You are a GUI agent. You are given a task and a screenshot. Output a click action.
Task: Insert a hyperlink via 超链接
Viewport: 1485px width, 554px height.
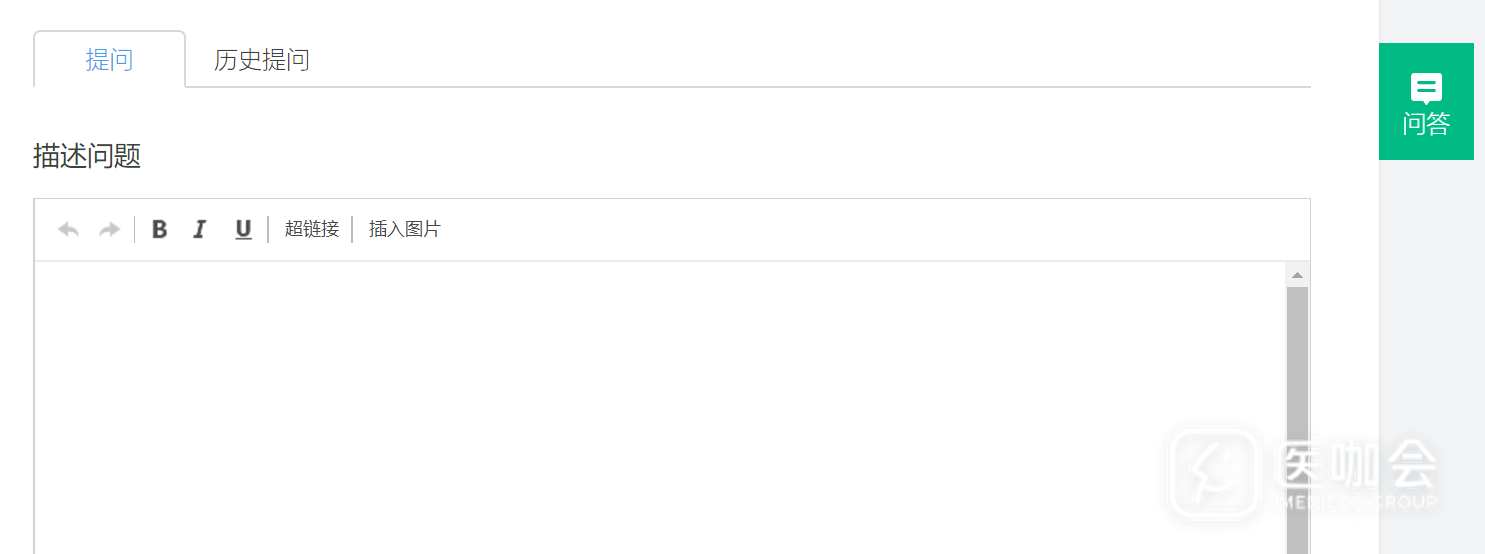(x=312, y=229)
